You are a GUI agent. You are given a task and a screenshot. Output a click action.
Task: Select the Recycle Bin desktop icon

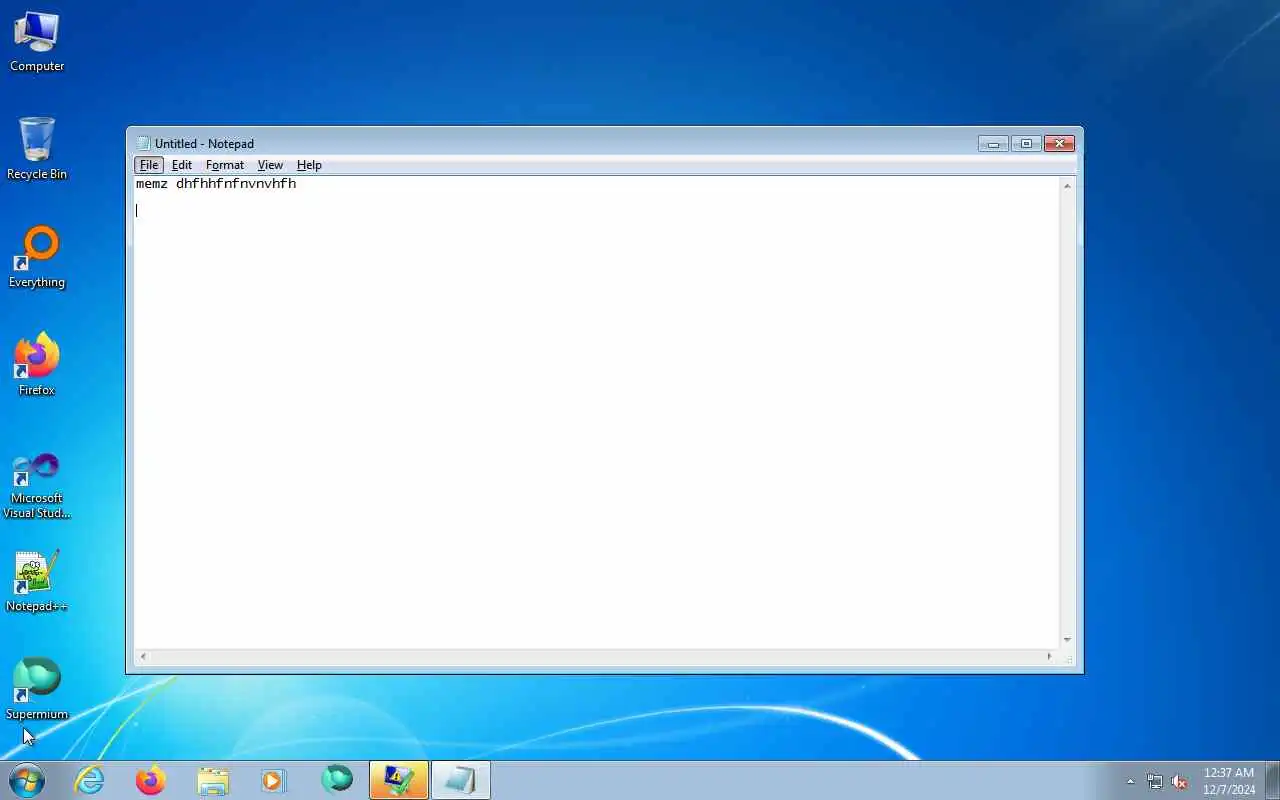pyautogui.click(x=37, y=149)
